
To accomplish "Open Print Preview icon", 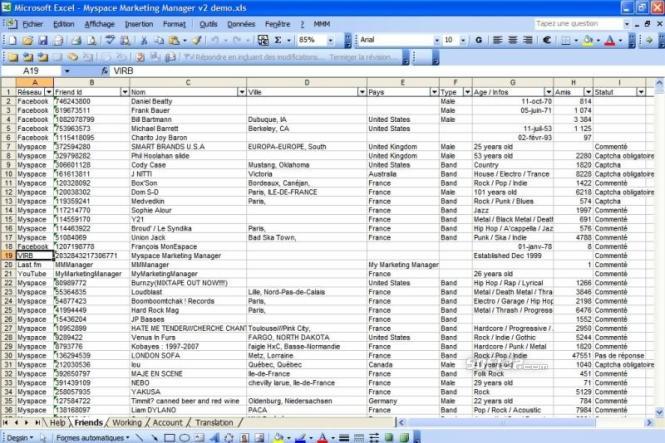I will 92,40.
